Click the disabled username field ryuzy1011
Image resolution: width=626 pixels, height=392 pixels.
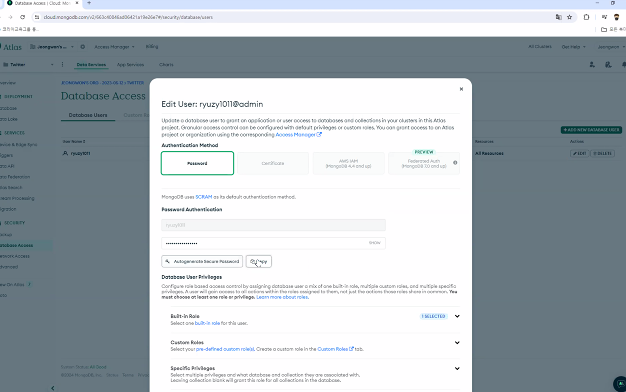point(273,225)
